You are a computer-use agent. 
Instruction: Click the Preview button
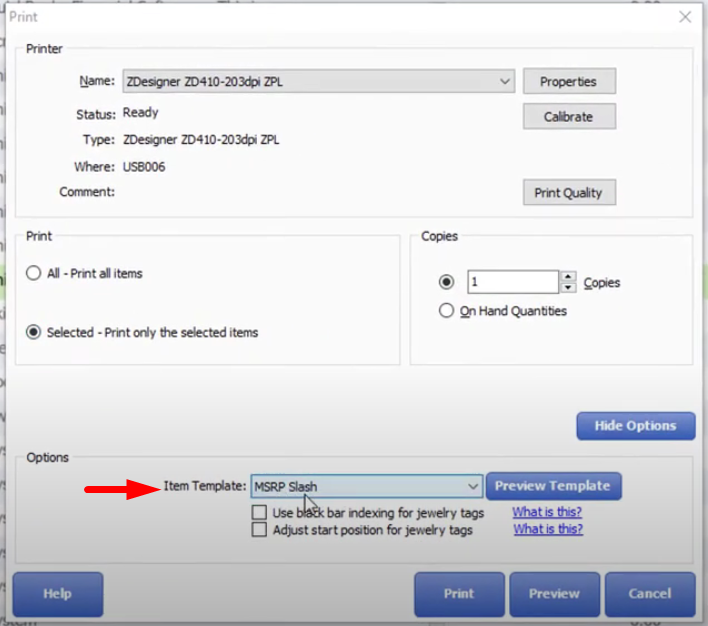[x=554, y=594]
